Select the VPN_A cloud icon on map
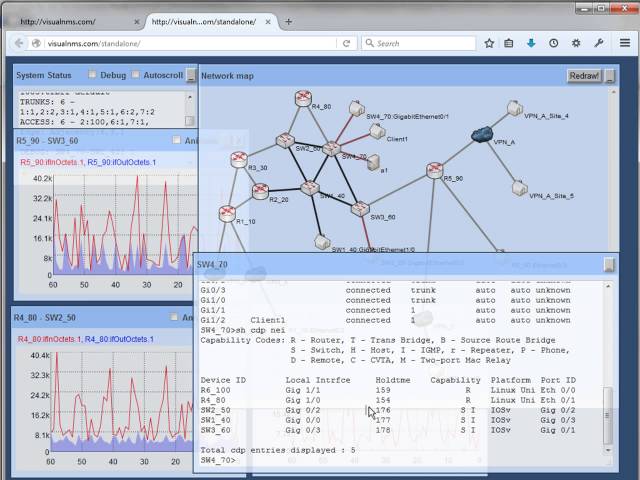This screenshot has height=480, width=640. tap(486, 133)
